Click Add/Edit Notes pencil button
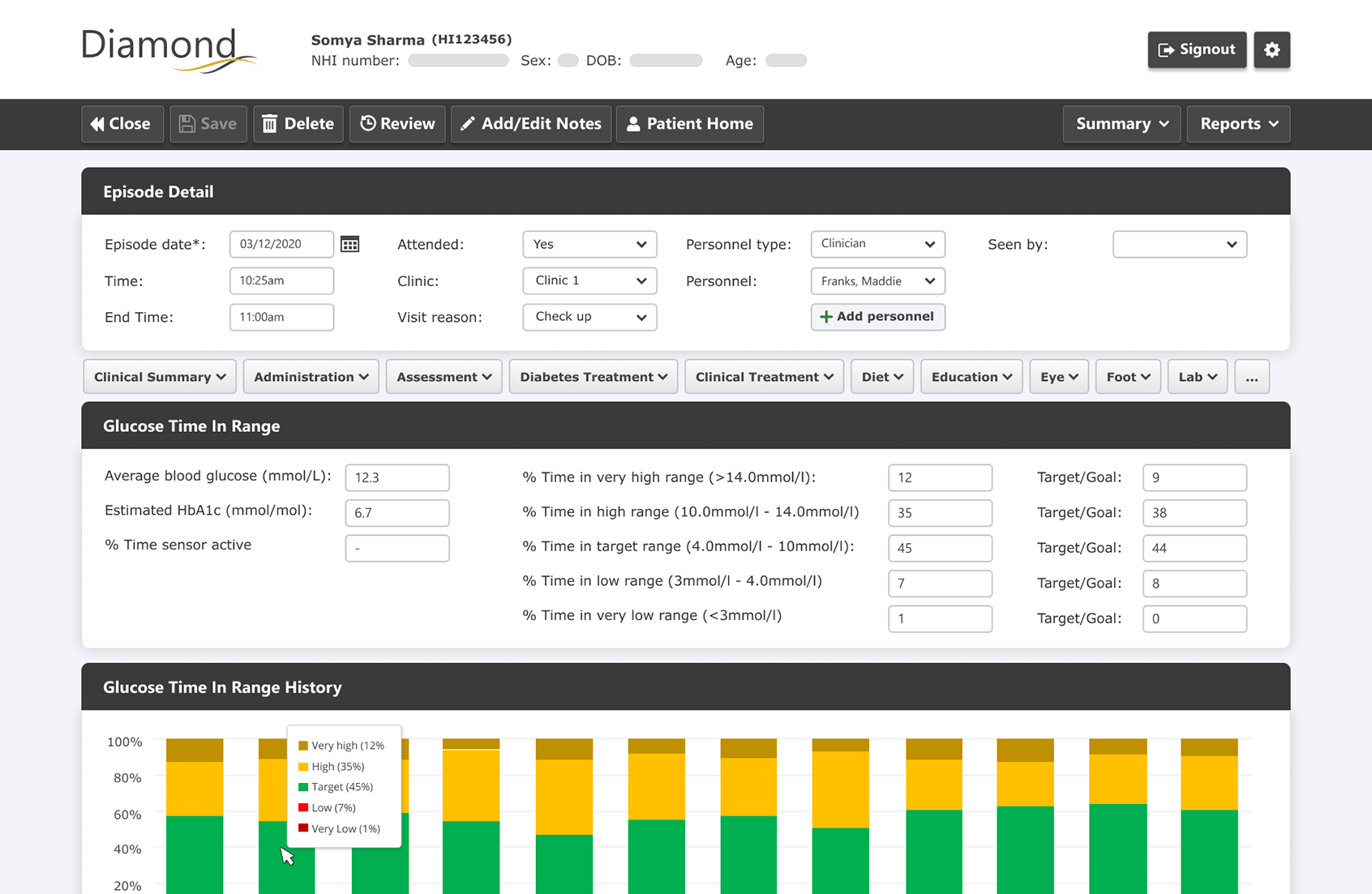 (x=531, y=124)
